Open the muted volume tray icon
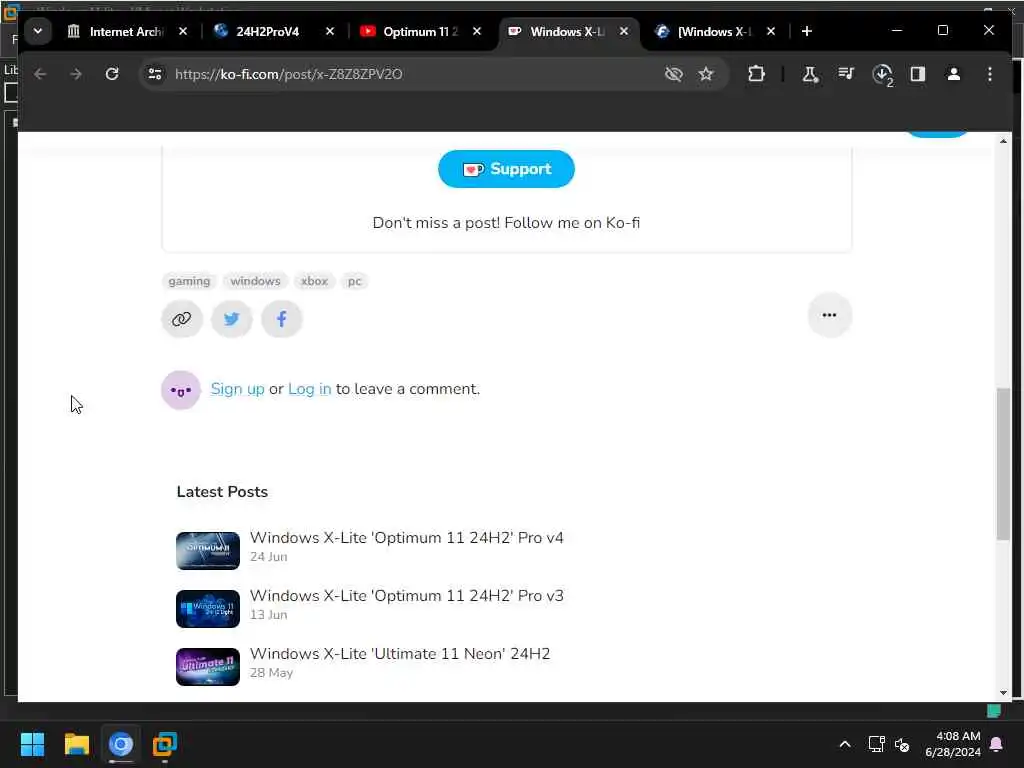Screen dimensions: 1024x768 tap(903, 744)
